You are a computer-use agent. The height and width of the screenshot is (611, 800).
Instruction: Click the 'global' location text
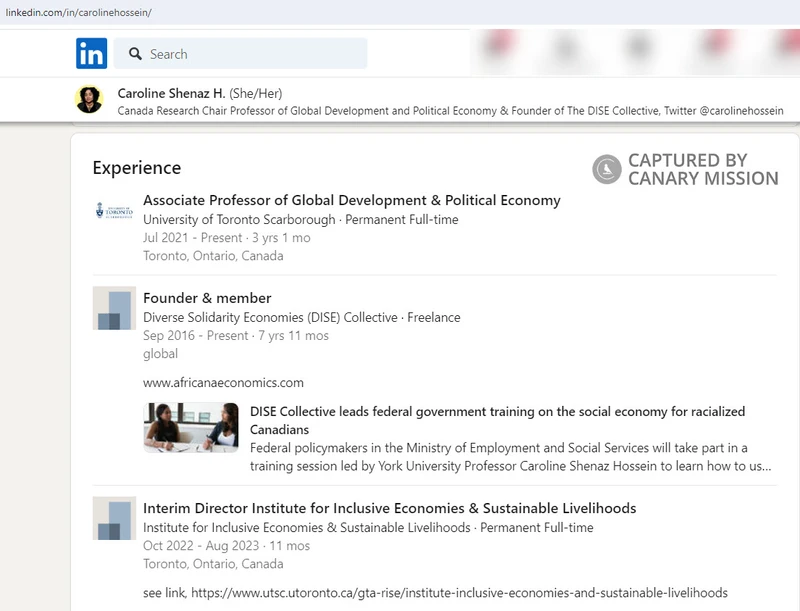[x=160, y=353]
